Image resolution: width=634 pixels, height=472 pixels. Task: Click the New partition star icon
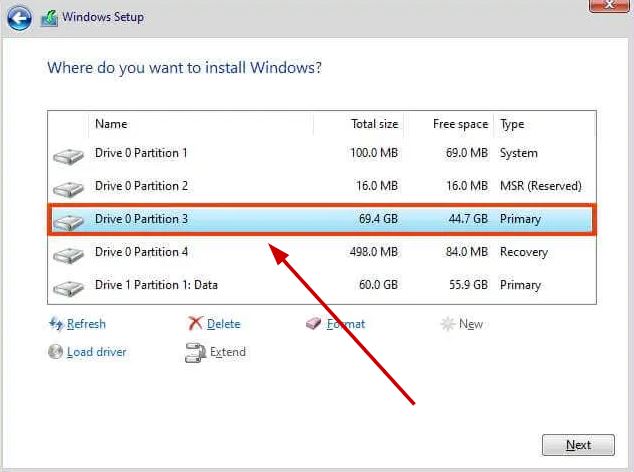tap(447, 324)
